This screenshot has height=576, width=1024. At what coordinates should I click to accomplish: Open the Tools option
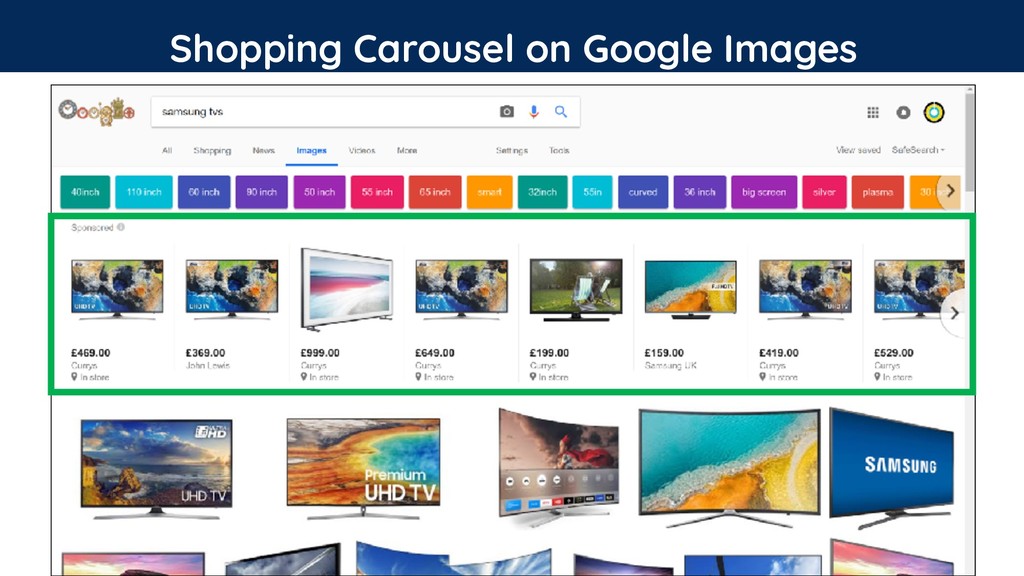click(559, 150)
